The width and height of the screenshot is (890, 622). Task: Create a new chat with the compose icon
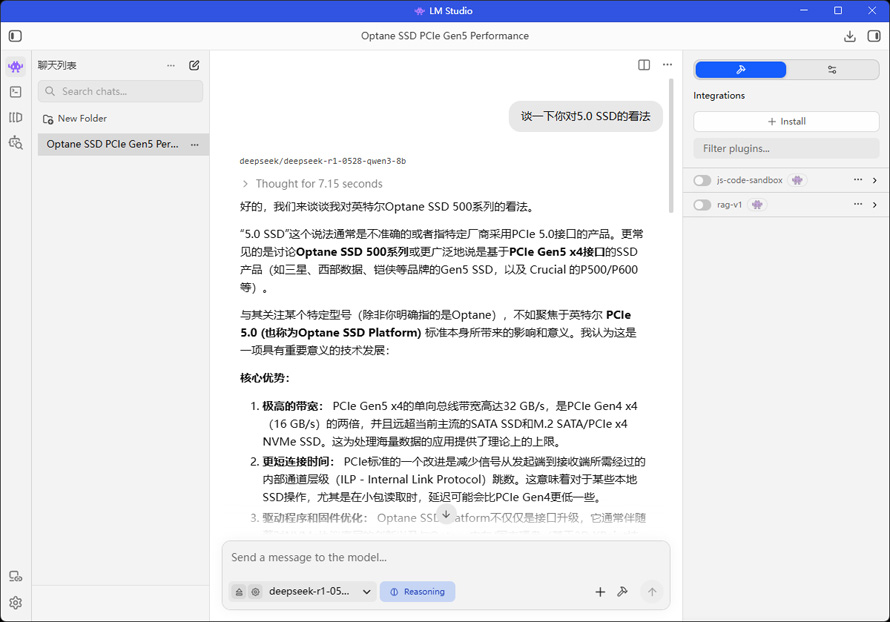tap(194, 65)
